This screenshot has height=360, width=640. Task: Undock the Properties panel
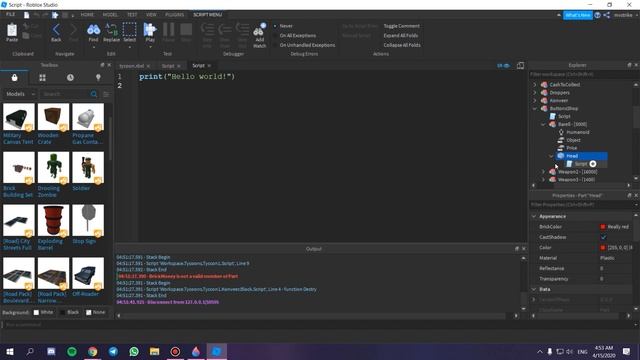[x=629, y=196]
